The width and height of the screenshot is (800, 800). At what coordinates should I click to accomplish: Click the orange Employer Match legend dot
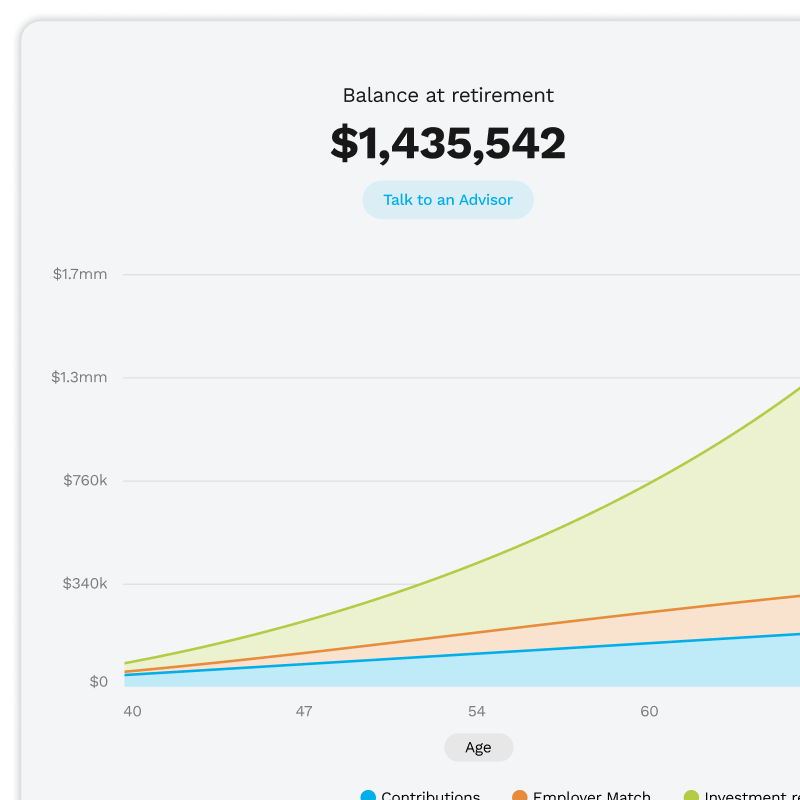[x=520, y=796]
